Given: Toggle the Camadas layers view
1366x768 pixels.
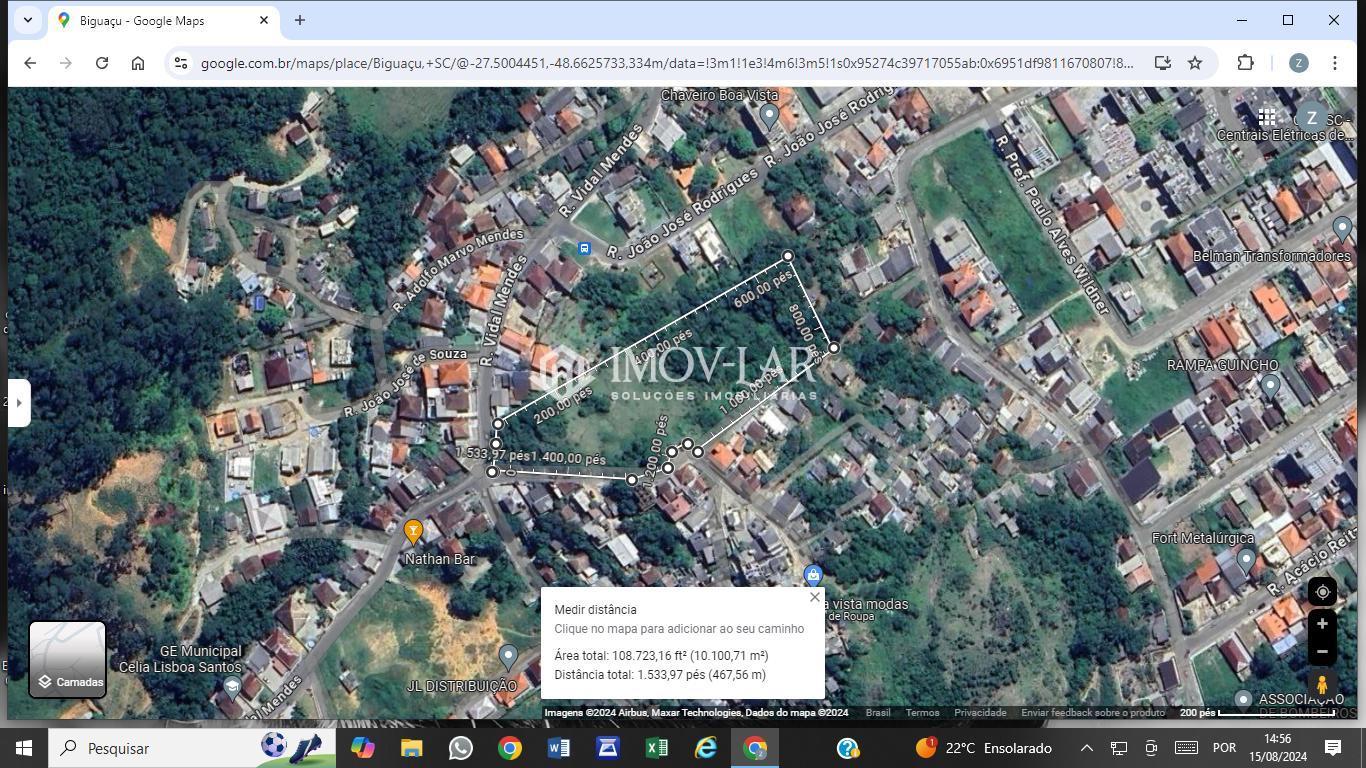Looking at the screenshot, I should click(67, 659).
